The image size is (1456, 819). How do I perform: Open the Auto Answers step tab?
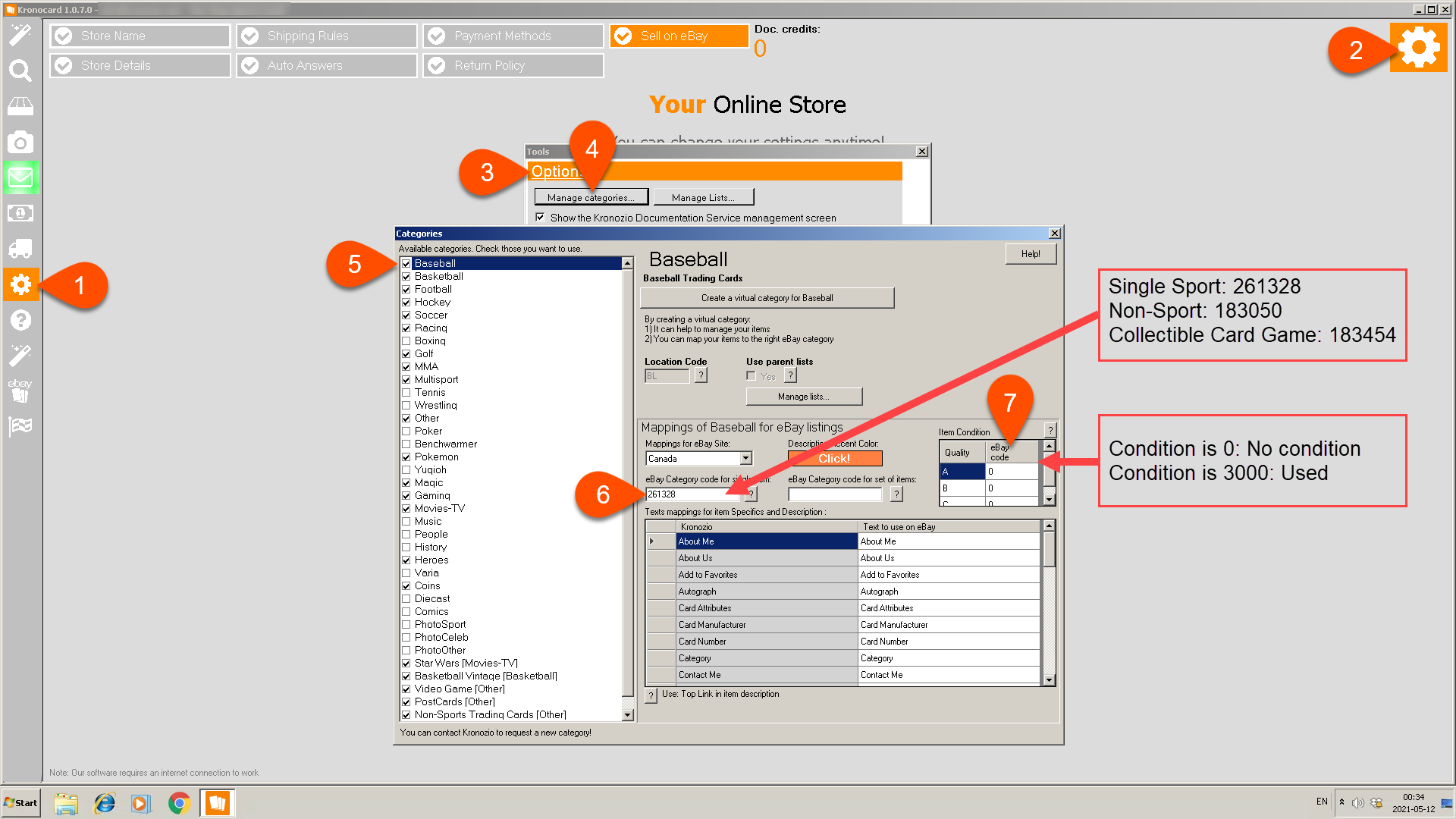pos(327,65)
